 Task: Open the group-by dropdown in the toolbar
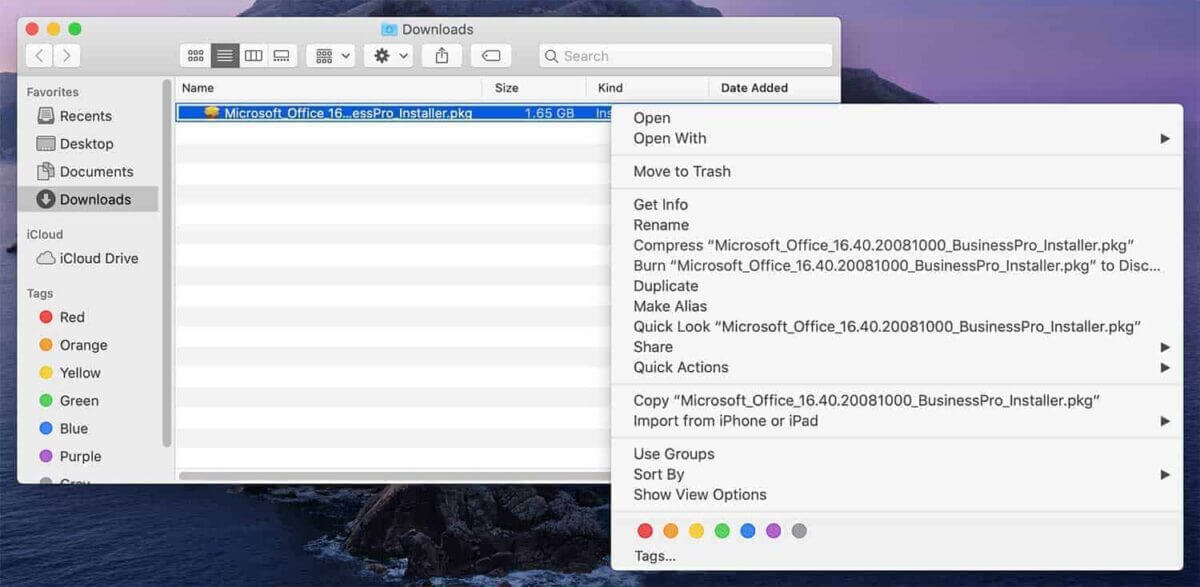(x=333, y=56)
